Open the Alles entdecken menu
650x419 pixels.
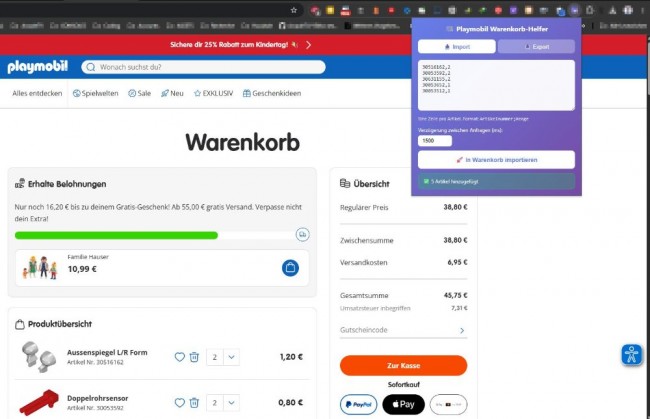[37, 93]
